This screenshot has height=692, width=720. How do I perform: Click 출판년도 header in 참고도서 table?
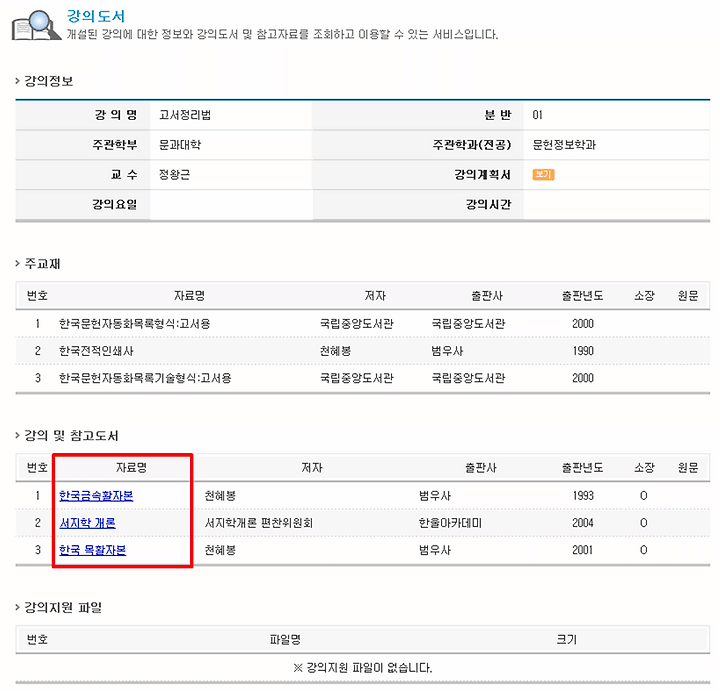click(582, 467)
